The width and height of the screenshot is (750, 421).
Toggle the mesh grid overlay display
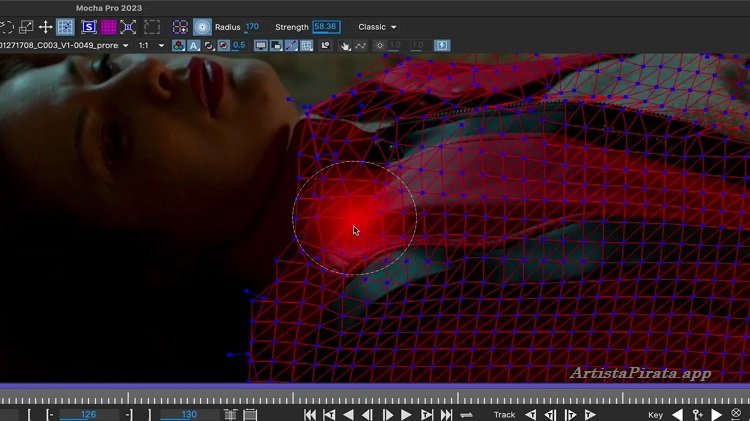click(307, 46)
